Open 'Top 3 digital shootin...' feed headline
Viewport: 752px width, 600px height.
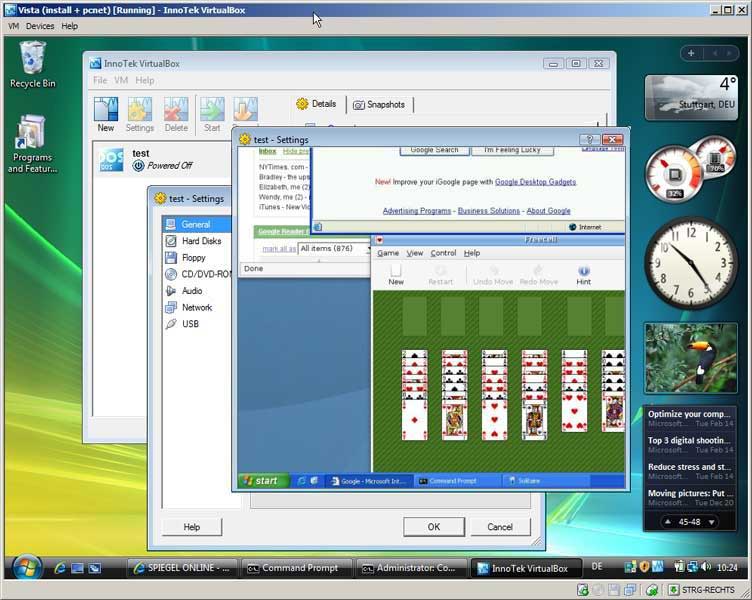pyautogui.click(x=690, y=440)
